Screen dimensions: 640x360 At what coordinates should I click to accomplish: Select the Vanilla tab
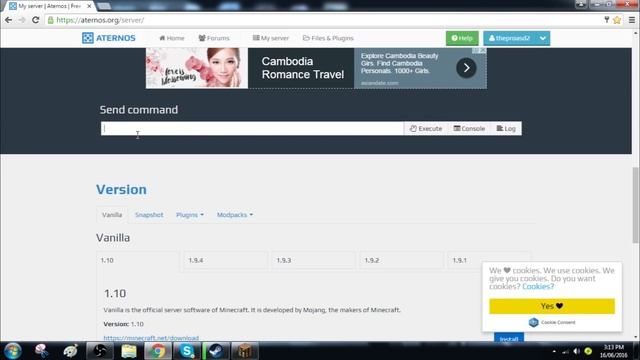tap(112, 215)
